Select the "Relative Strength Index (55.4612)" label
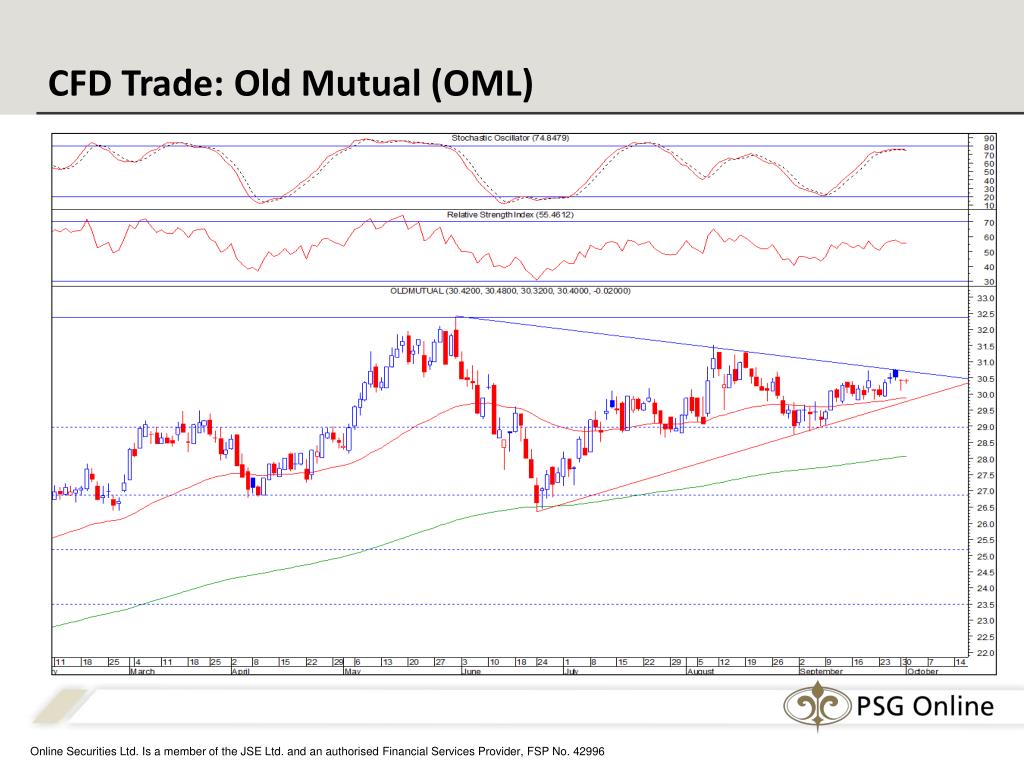The width and height of the screenshot is (1024, 768). (x=510, y=214)
